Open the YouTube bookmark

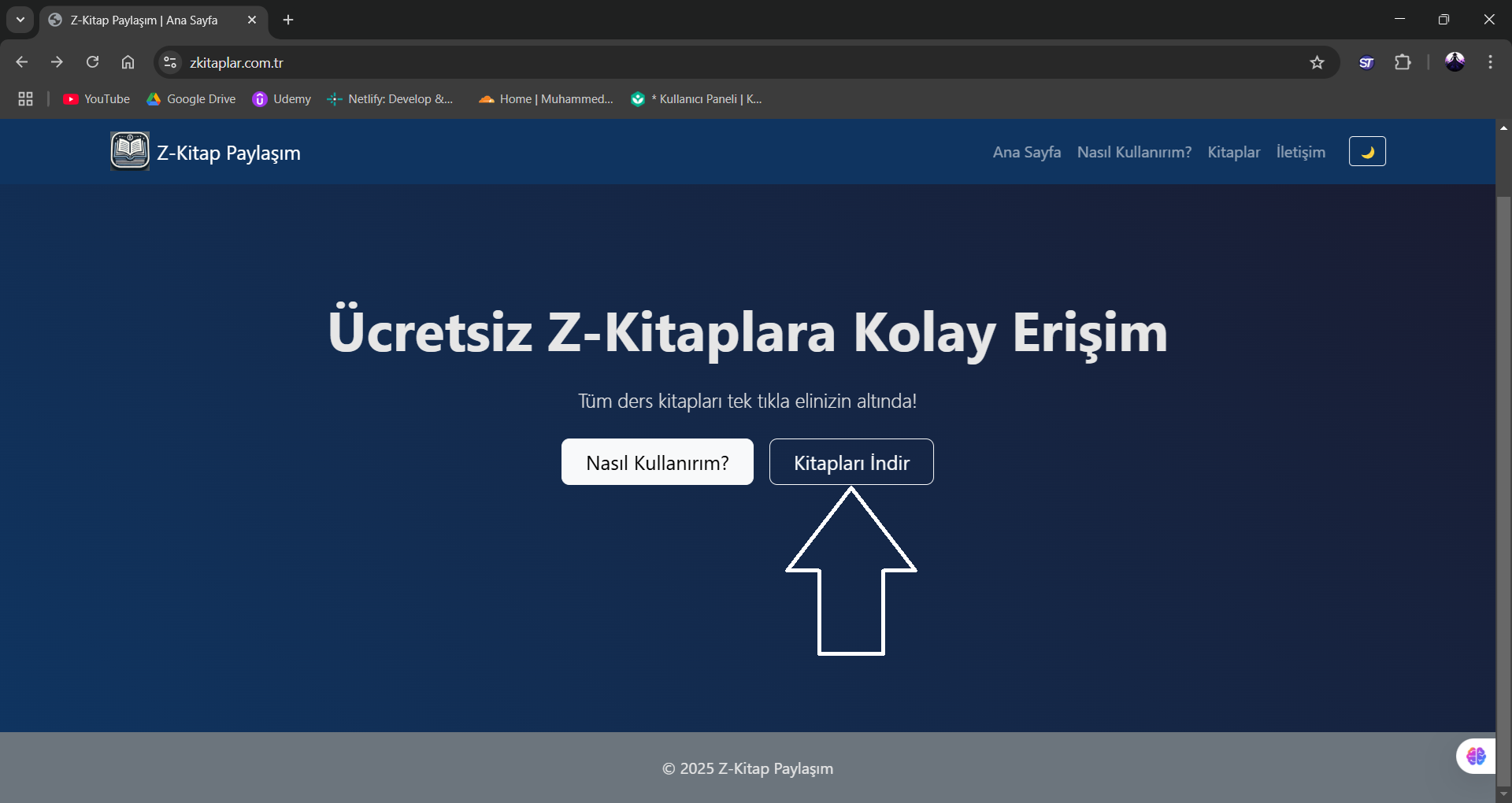97,99
